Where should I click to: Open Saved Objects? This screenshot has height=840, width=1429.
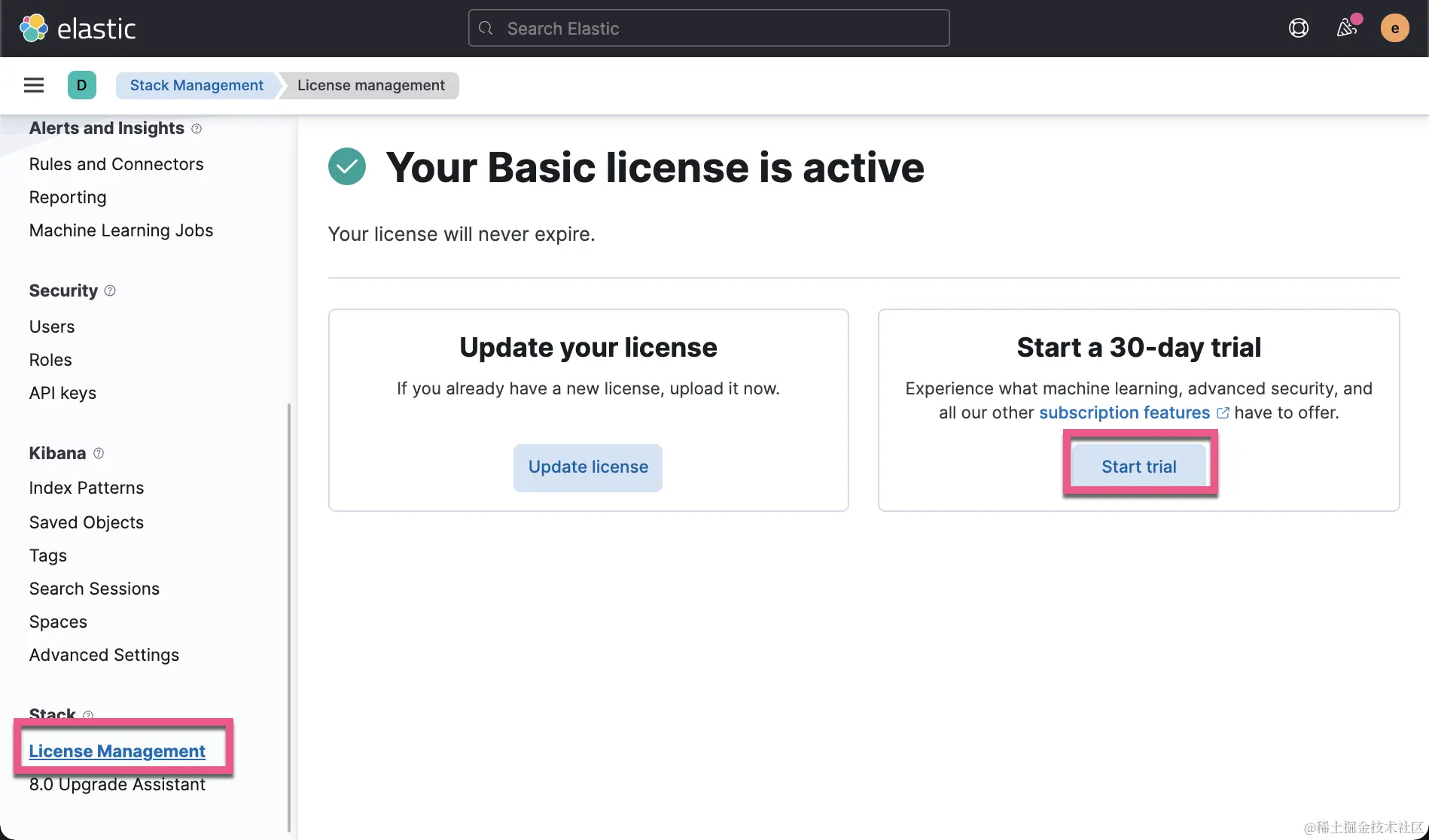pos(87,522)
